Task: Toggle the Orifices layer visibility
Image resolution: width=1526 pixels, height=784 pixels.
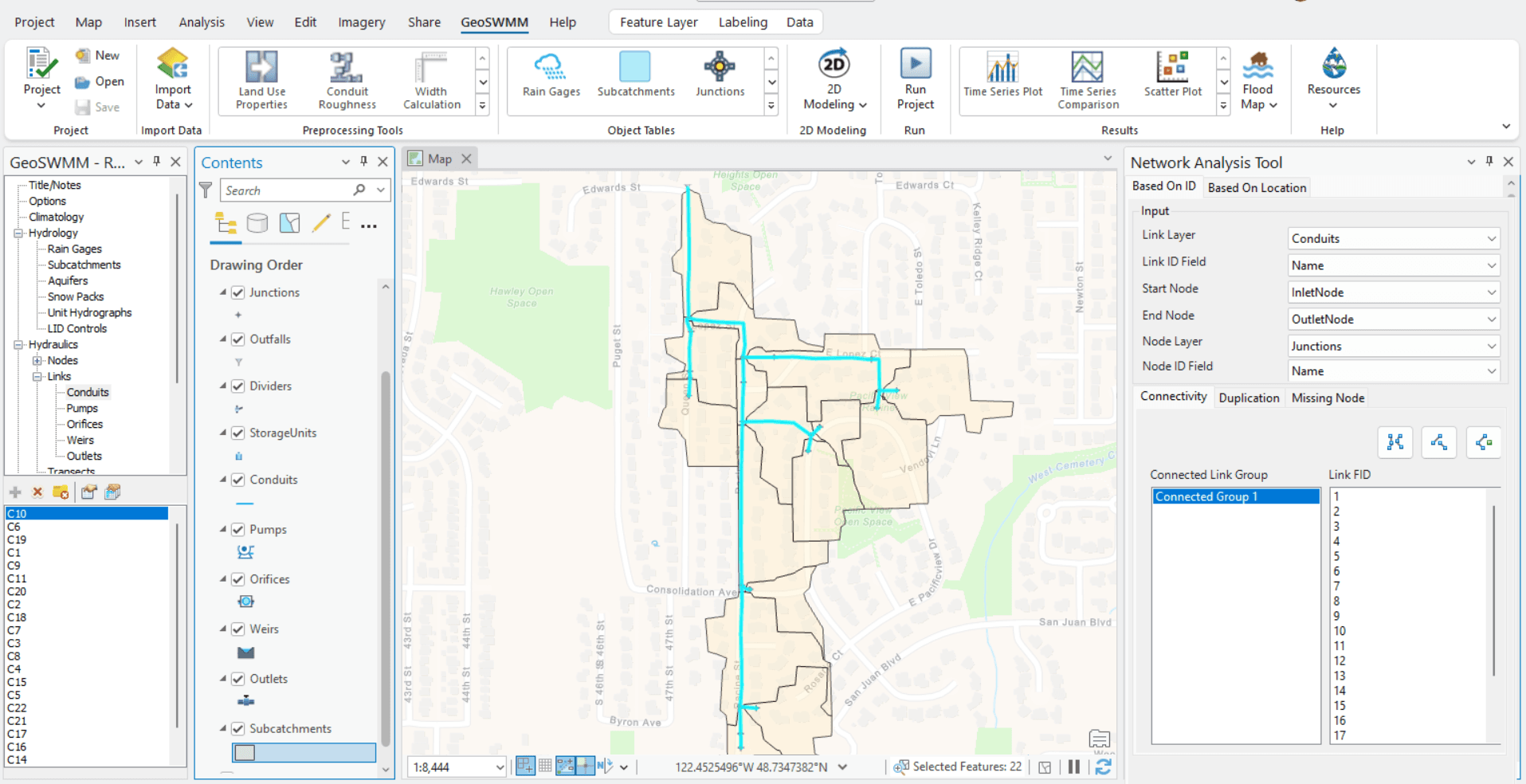Action: click(x=237, y=579)
